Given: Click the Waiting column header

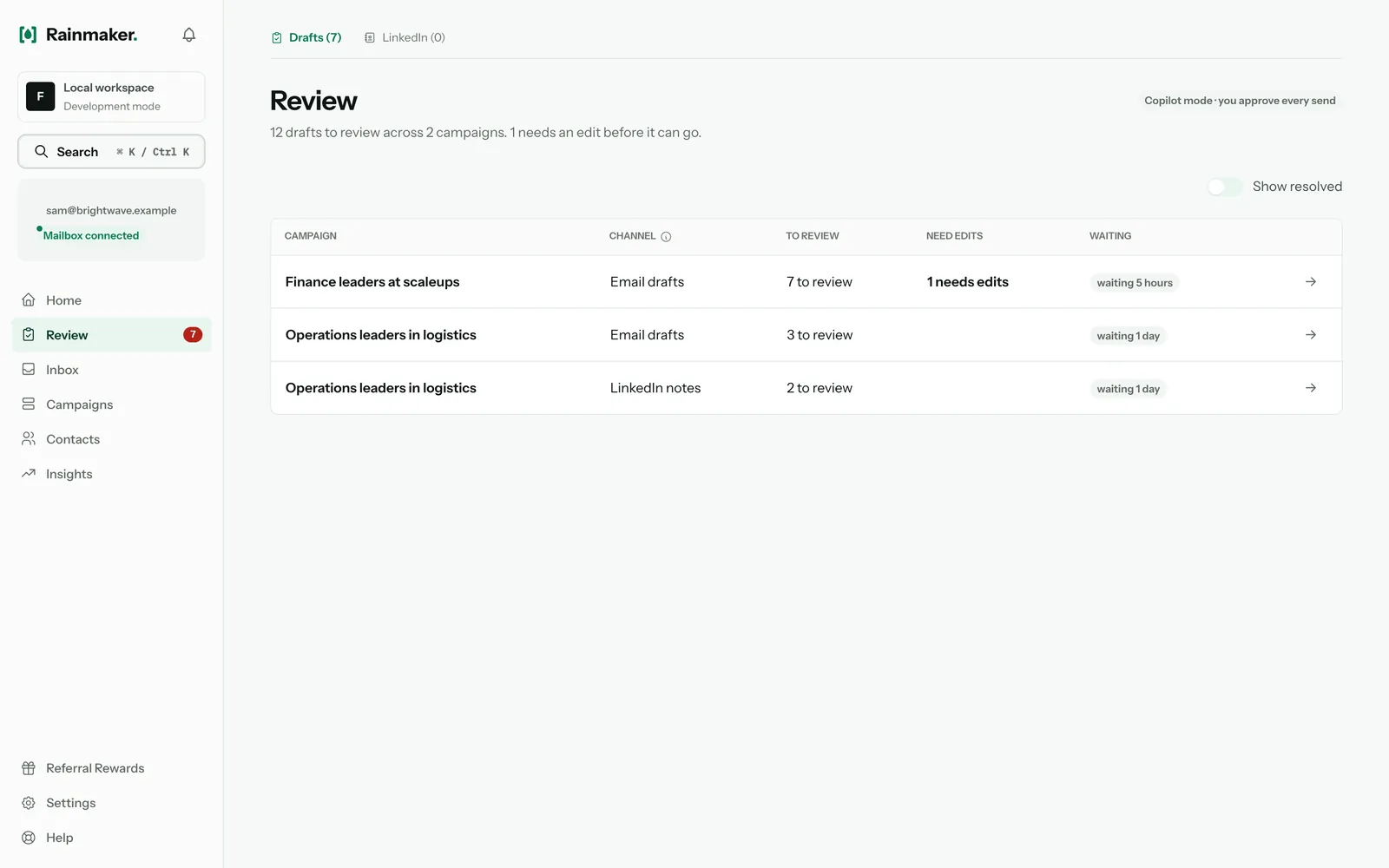Looking at the screenshot, I should (x=1110, y=236).
